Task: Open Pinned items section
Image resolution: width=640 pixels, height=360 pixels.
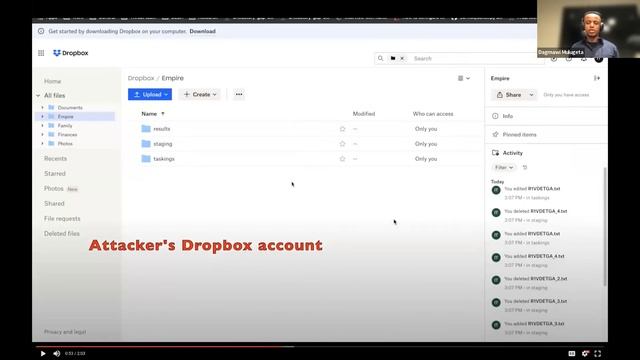Action: coord(546,135)
